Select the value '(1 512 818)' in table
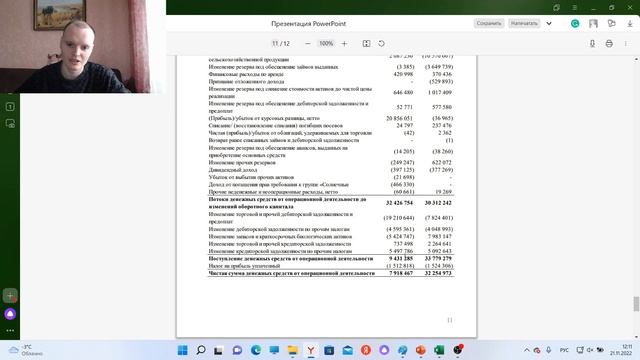Image resolution: width=640 pixels, height=360 pixels. pyautogui.click(x=400, y=266)
